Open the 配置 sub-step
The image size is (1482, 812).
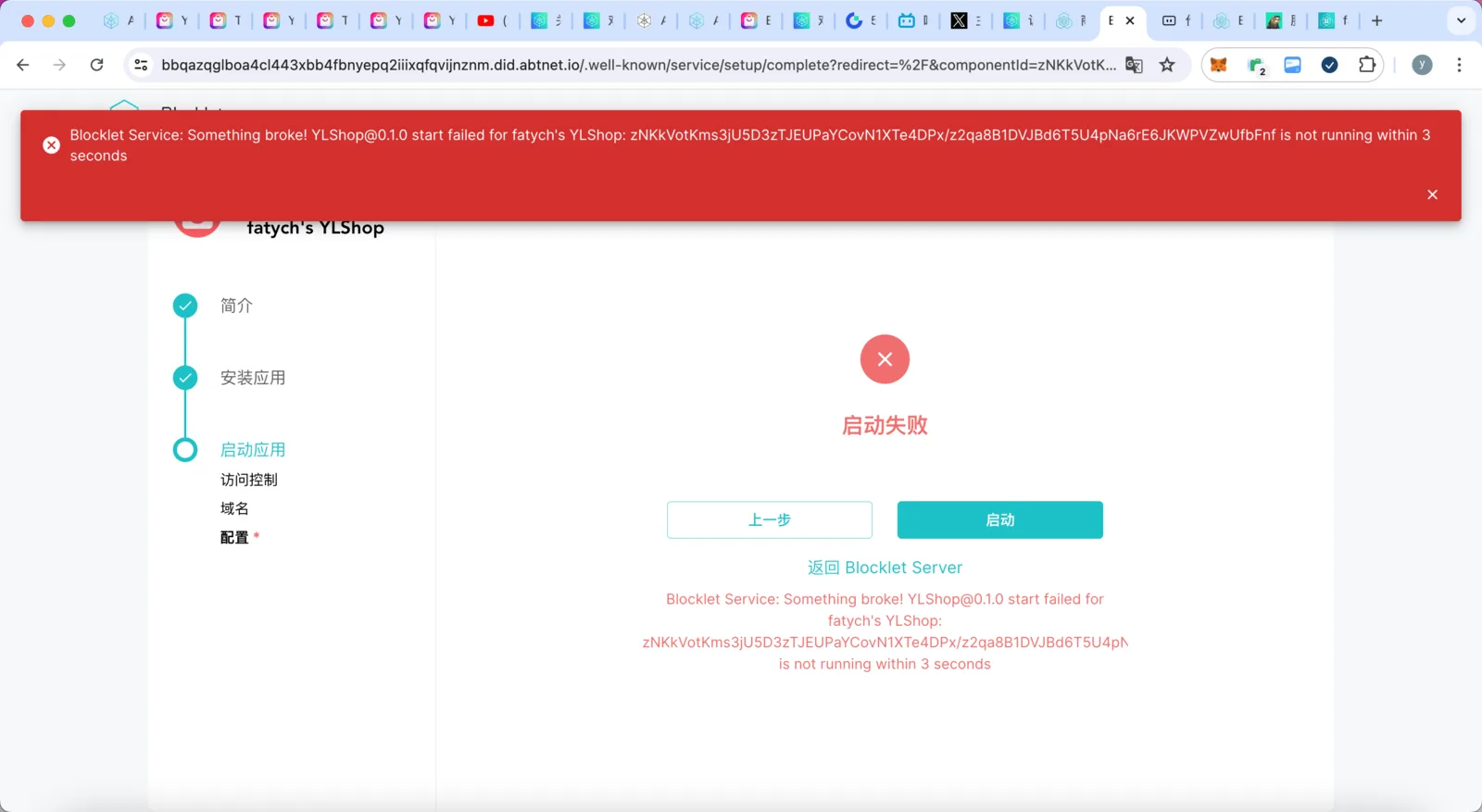(x=234, y=537)
